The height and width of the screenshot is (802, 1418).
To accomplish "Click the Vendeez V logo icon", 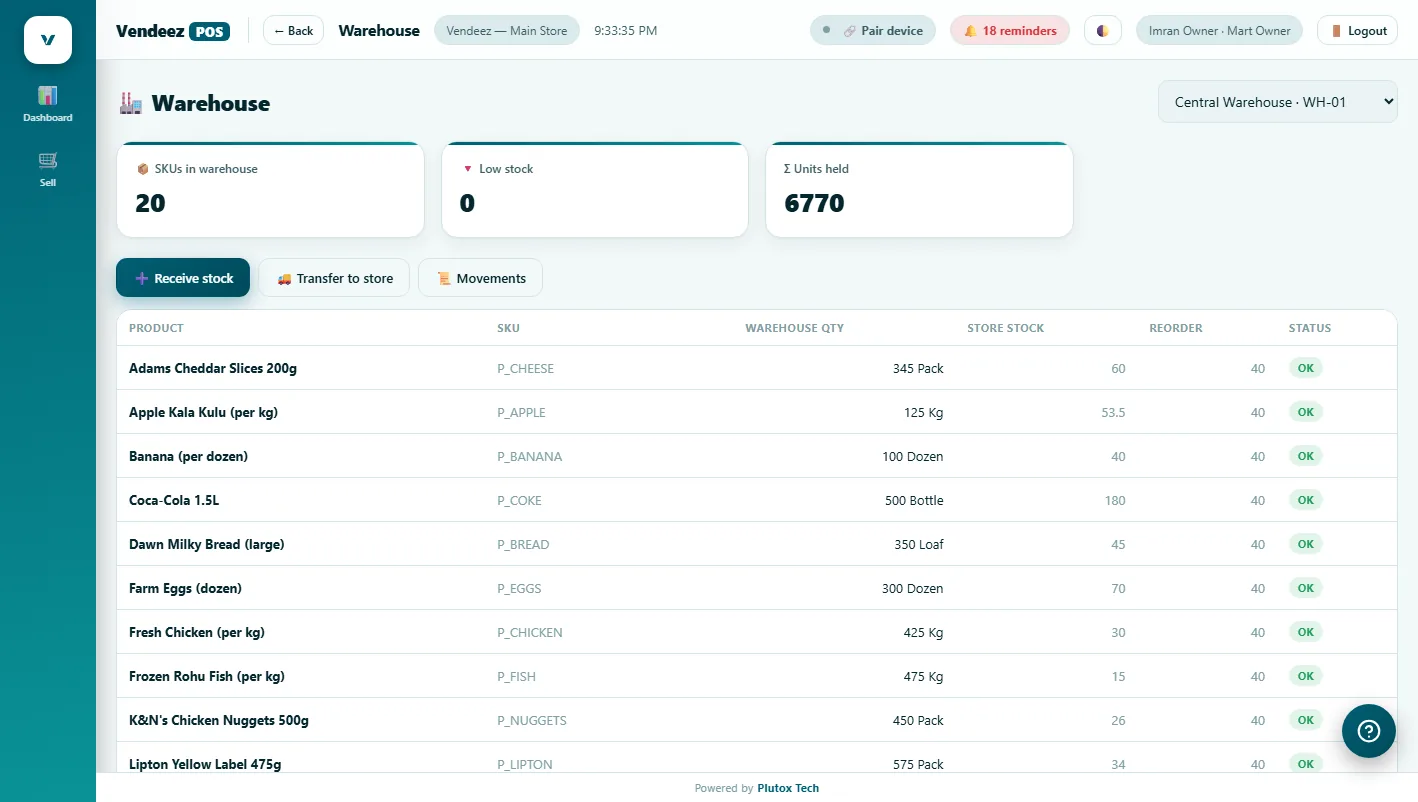I will point(48,40).
